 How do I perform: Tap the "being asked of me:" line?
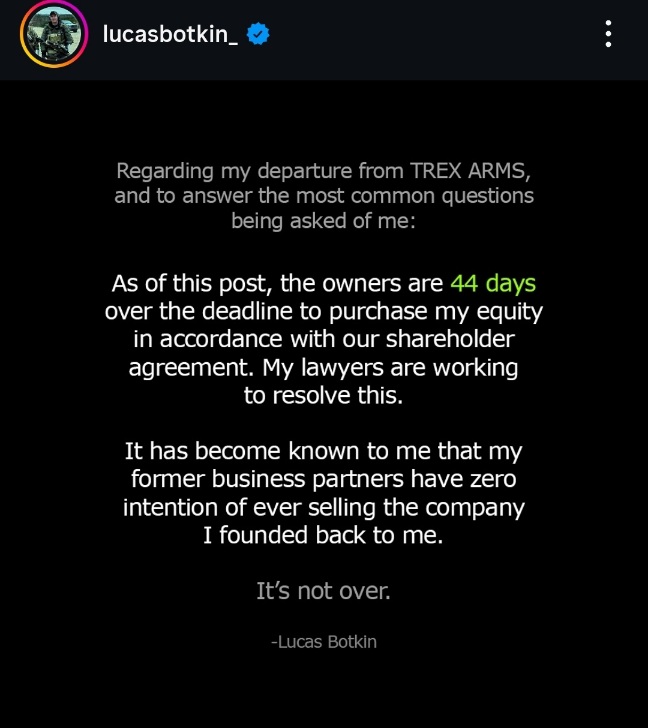323,221
